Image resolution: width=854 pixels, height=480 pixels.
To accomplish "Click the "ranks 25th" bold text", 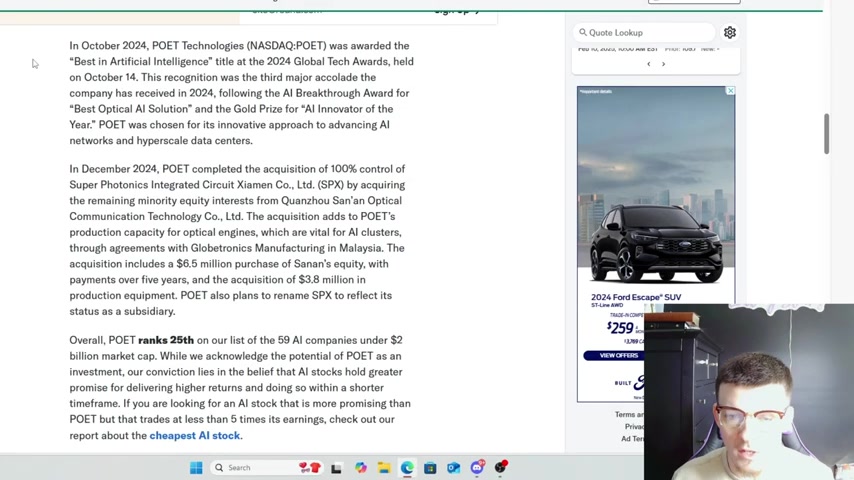I will coord(166,340).
